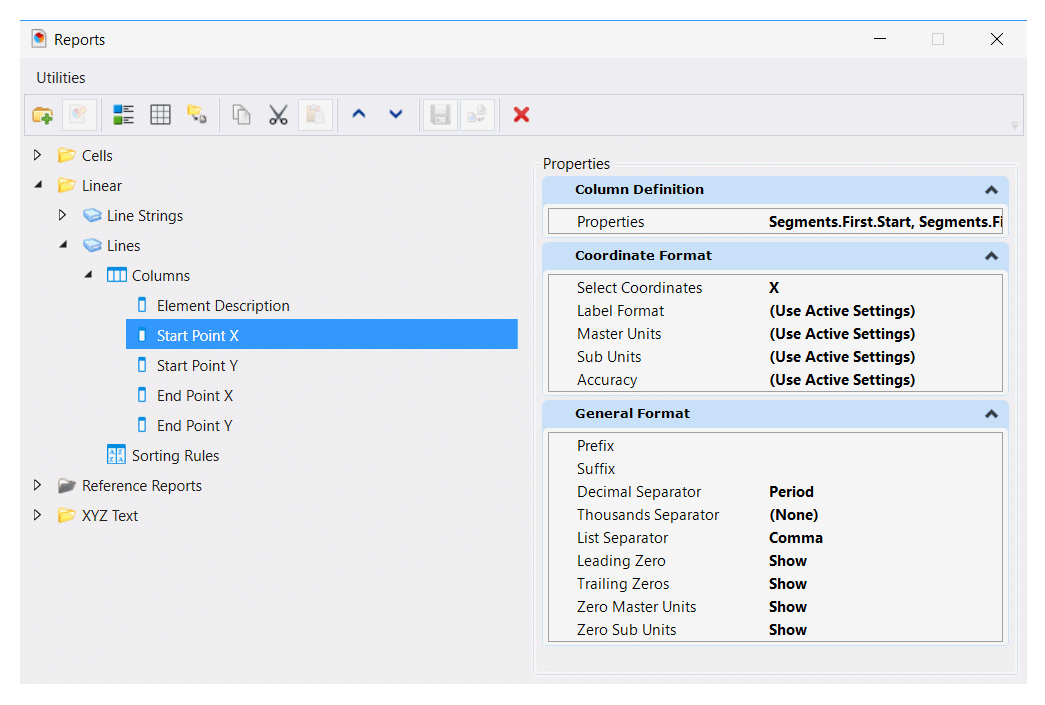Delete the selected item with red X
The height and width of the screenshot is (705, 1045).
(x=521, y=115)
